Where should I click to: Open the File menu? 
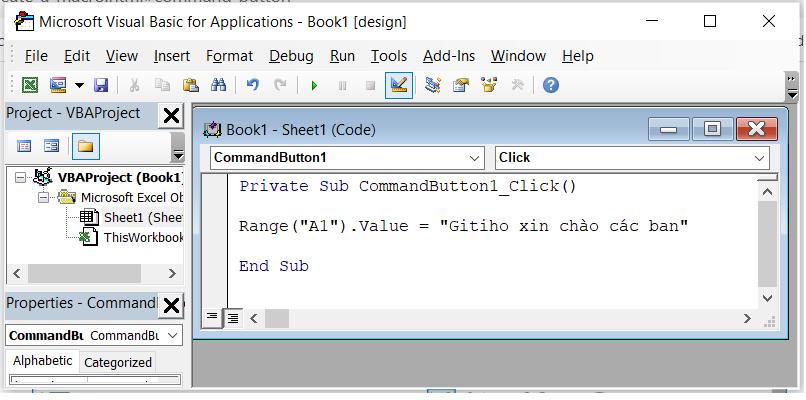35,56
